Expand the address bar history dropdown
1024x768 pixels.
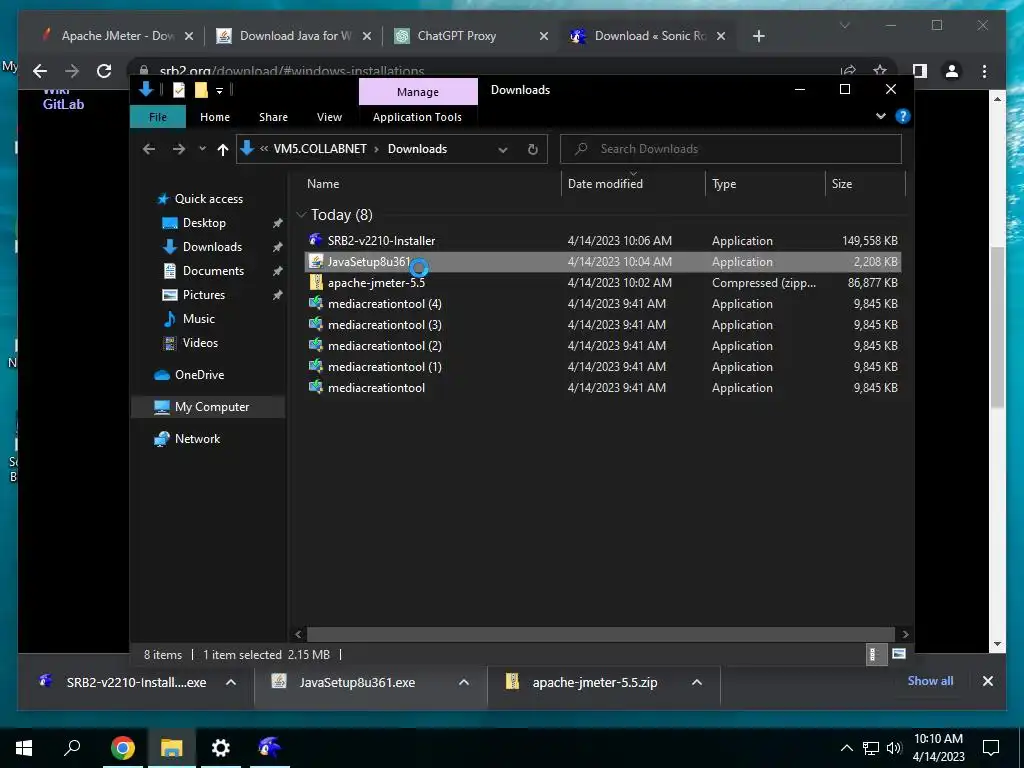tap(503, 150)
